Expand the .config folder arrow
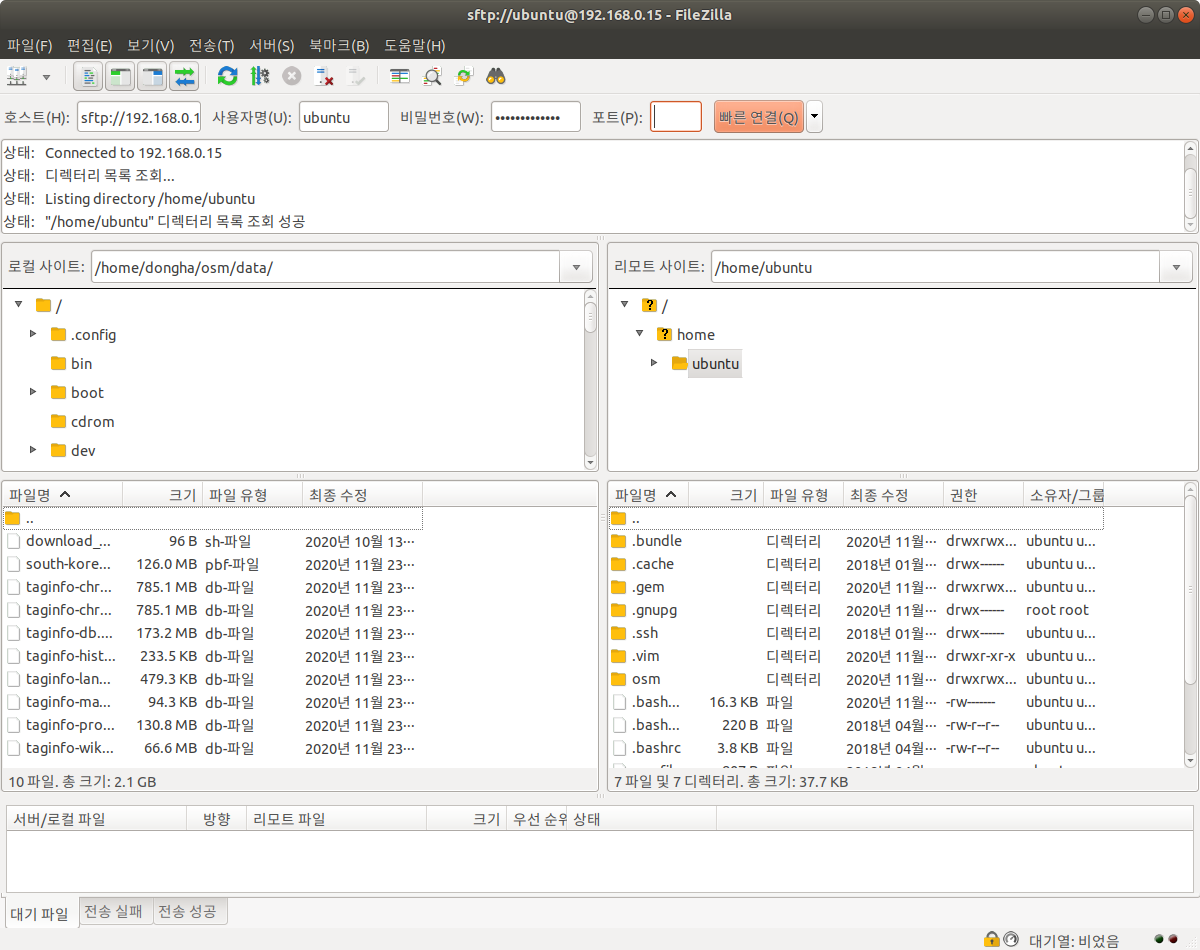Image resolution: width=1200 pixels, height=950 pixels. (x=33, y=334)
